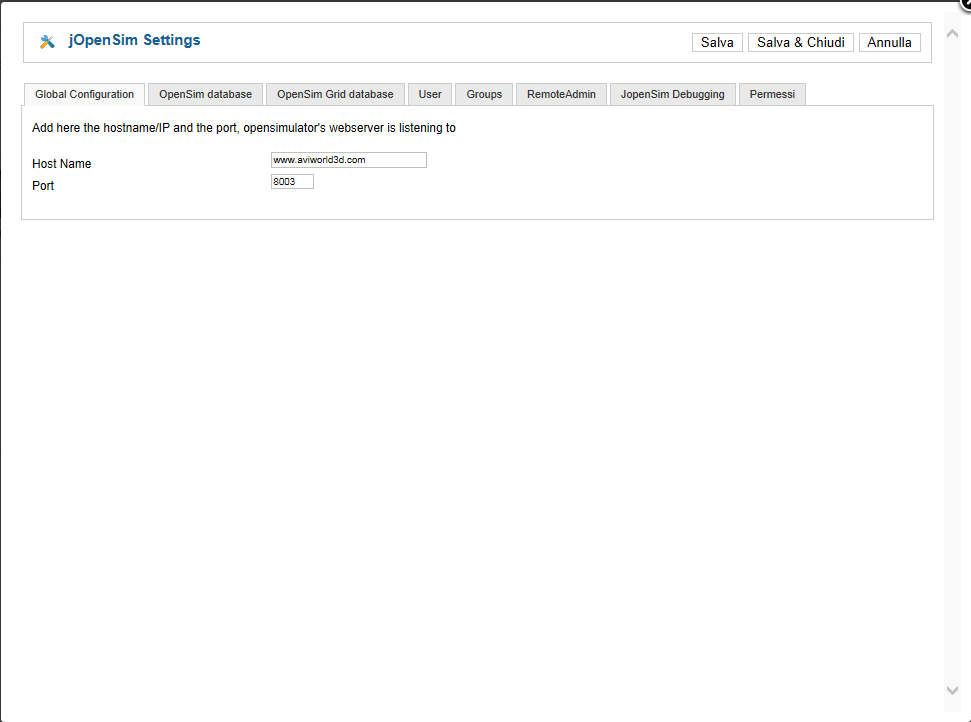Switch to the Permessi tab

point(772,94)
